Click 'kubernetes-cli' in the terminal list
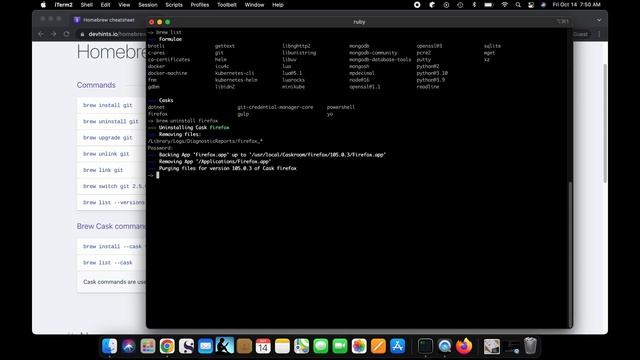640x360 pixels. tap(235, 73)
